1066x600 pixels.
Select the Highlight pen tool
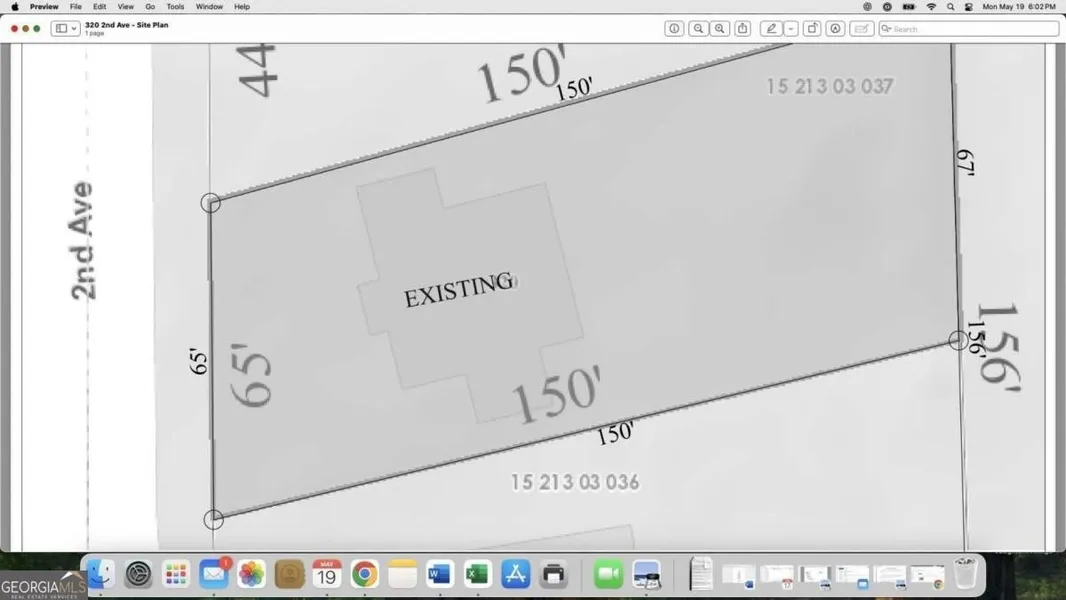click(770, 29)
